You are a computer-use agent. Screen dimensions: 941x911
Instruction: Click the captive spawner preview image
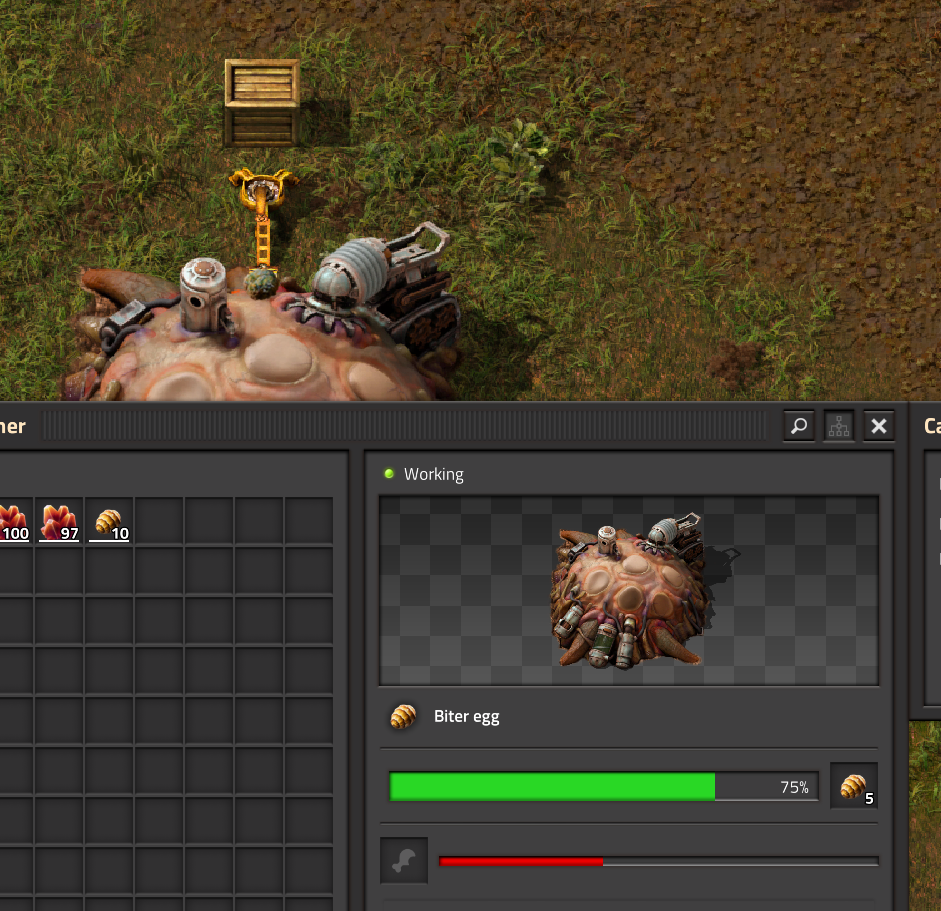[629, 591]
